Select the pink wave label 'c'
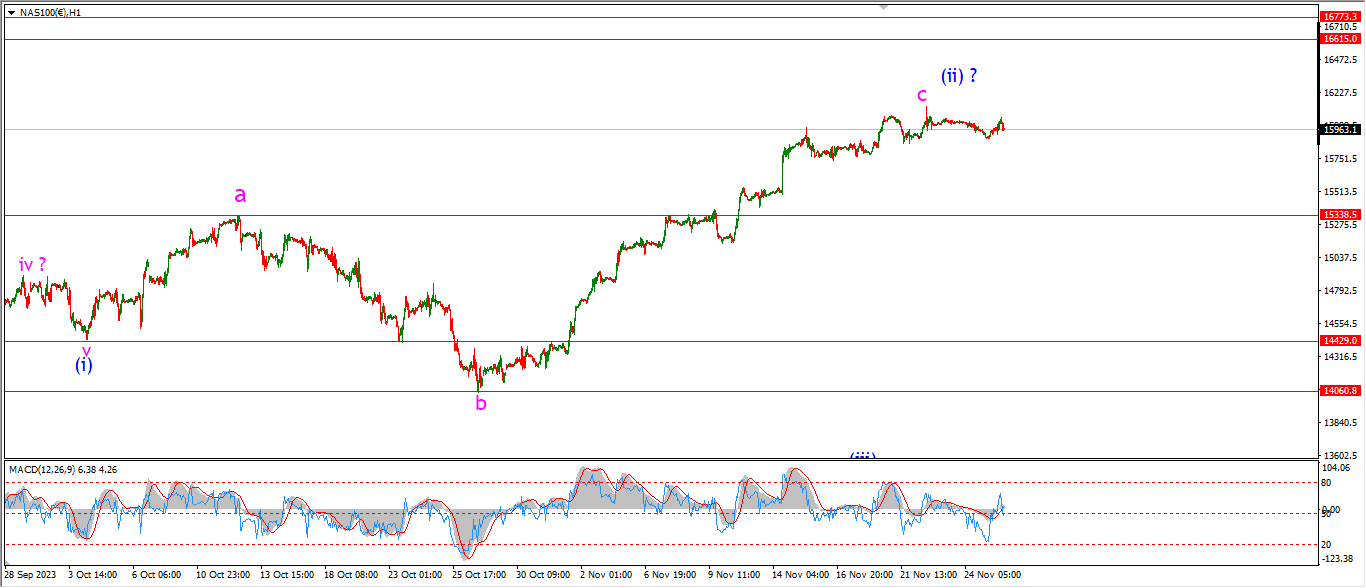 point(922,95)
